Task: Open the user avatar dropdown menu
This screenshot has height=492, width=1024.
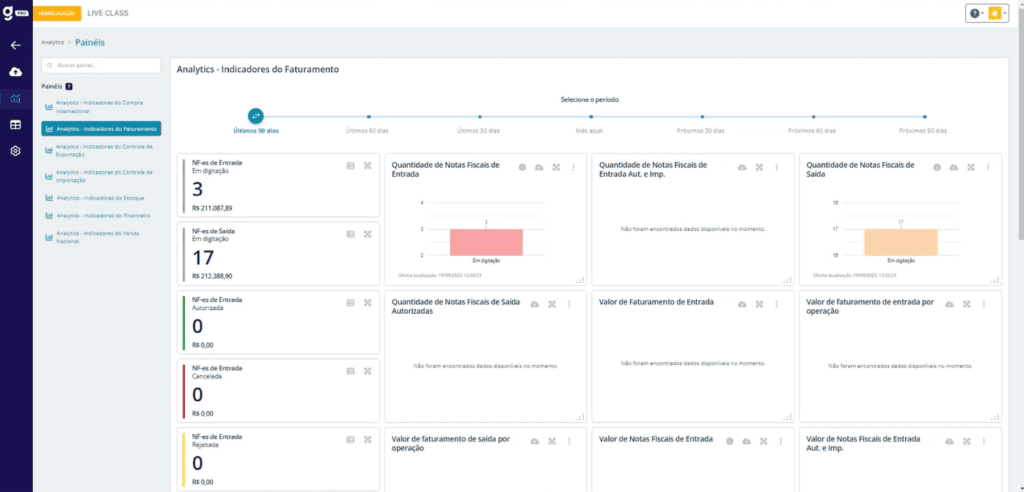Action: point(997,13)
